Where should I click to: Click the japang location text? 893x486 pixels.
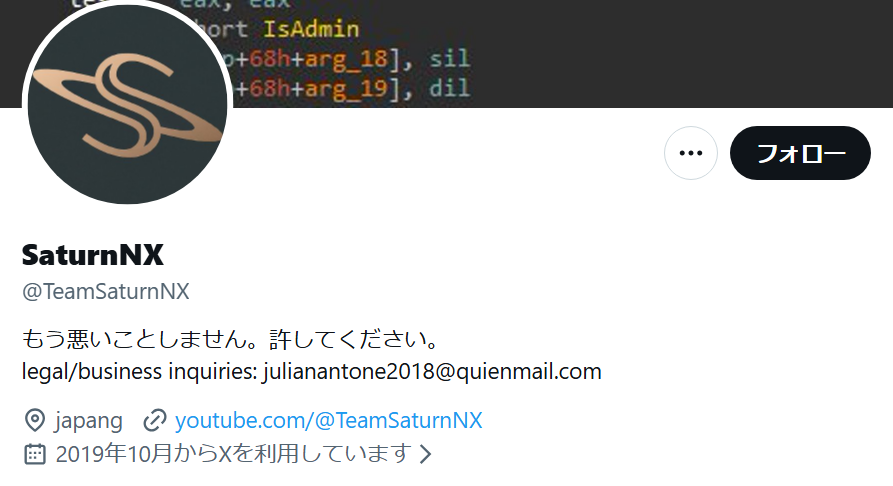pos(88,421)
